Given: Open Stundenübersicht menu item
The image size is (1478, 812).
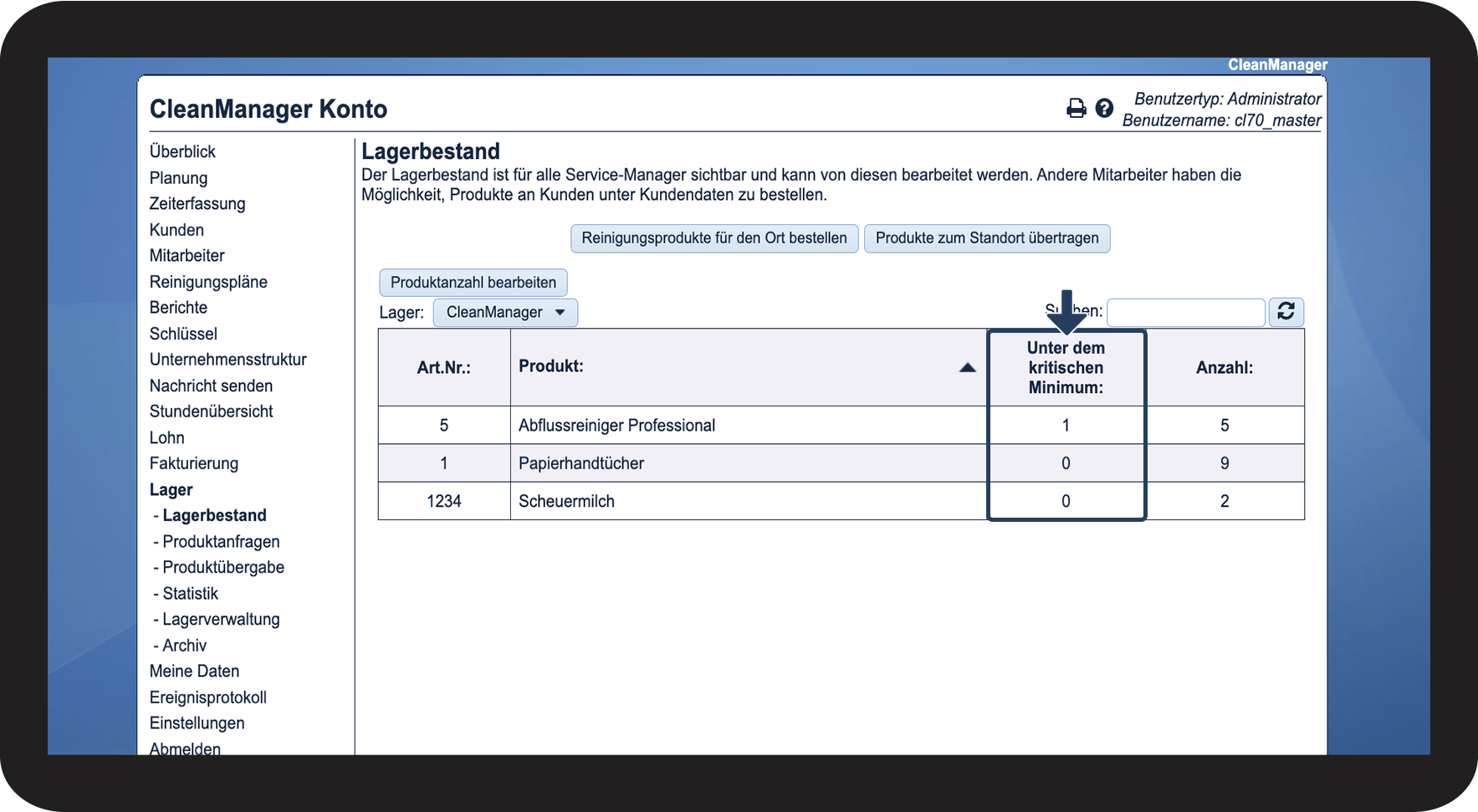Looking at the screenshot, I should point(212,411).
